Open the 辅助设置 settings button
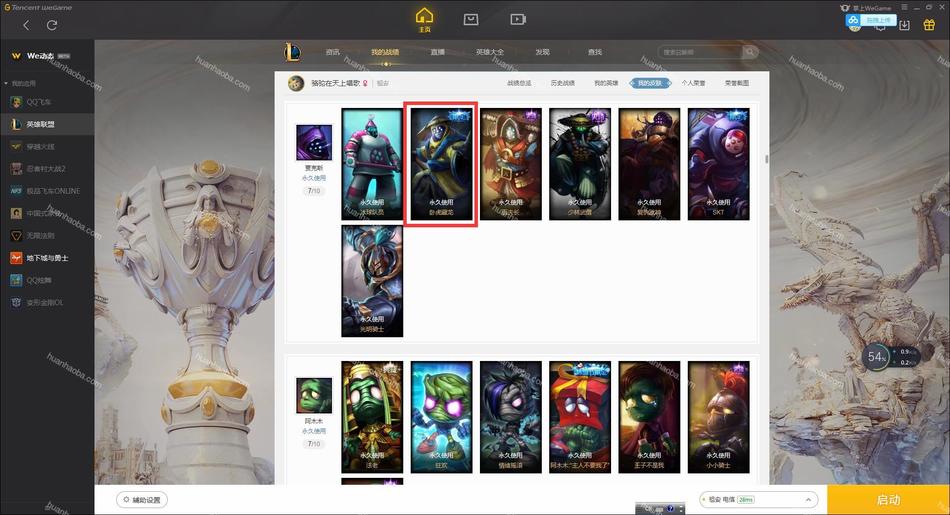950x515 pixels. [142, 500]
